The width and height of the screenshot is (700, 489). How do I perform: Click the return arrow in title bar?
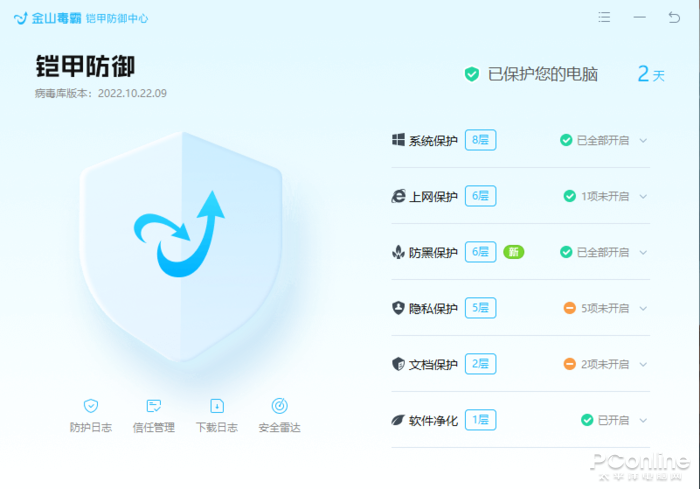pos(674,17)
